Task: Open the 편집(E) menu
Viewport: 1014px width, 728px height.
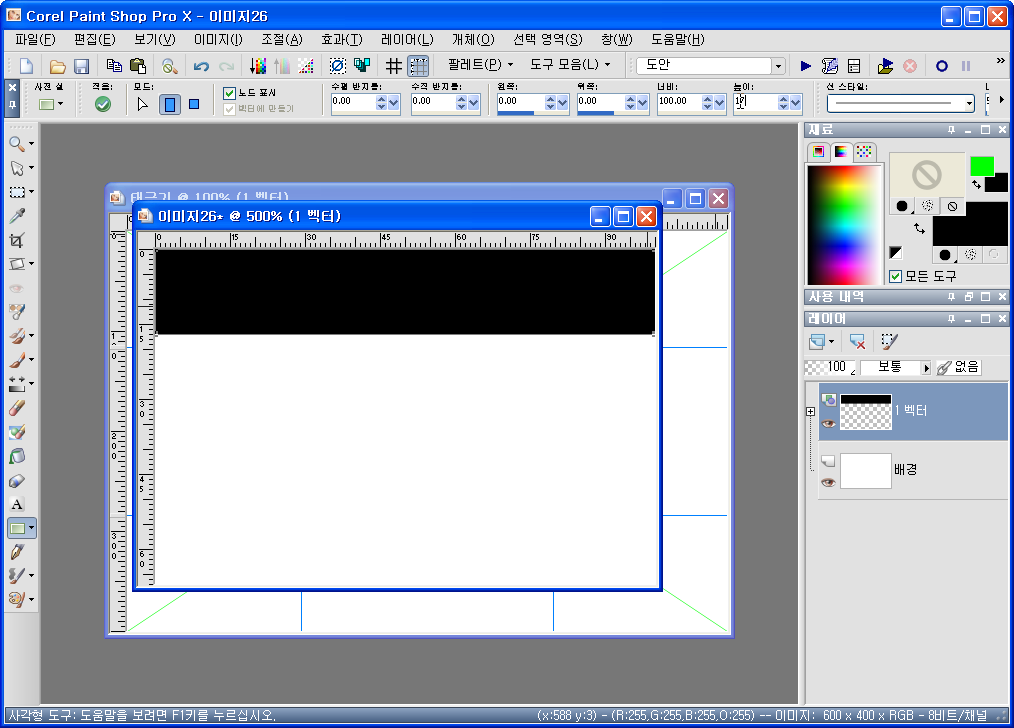Action: pyautogui.click(x=94, y=39)
